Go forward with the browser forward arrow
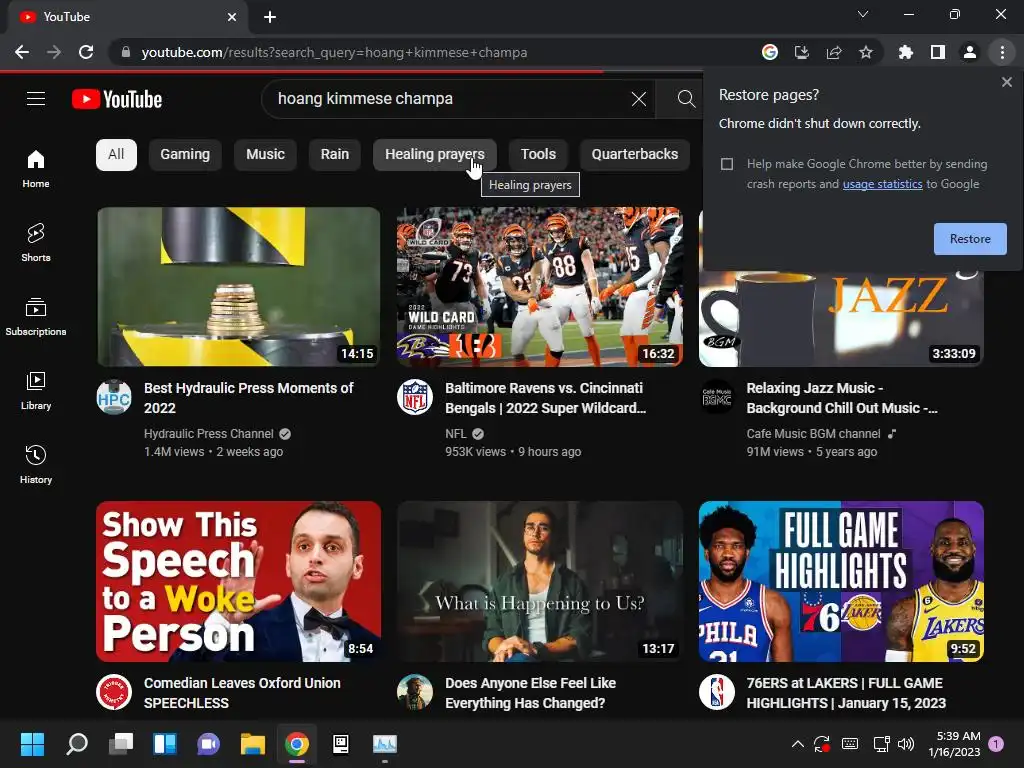 pyautogui.click(x=54, y=52)
